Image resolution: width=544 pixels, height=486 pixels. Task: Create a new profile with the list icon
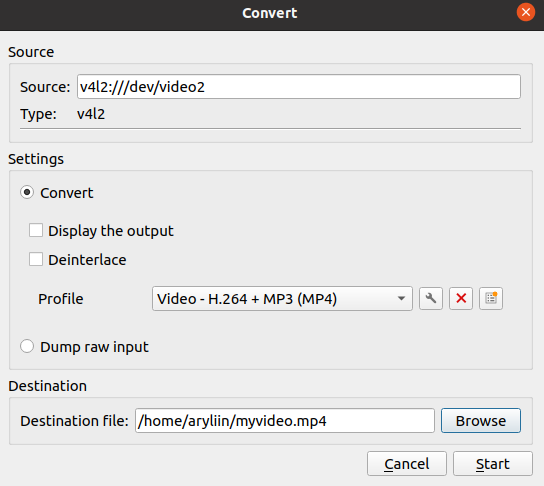coord(491,298)
